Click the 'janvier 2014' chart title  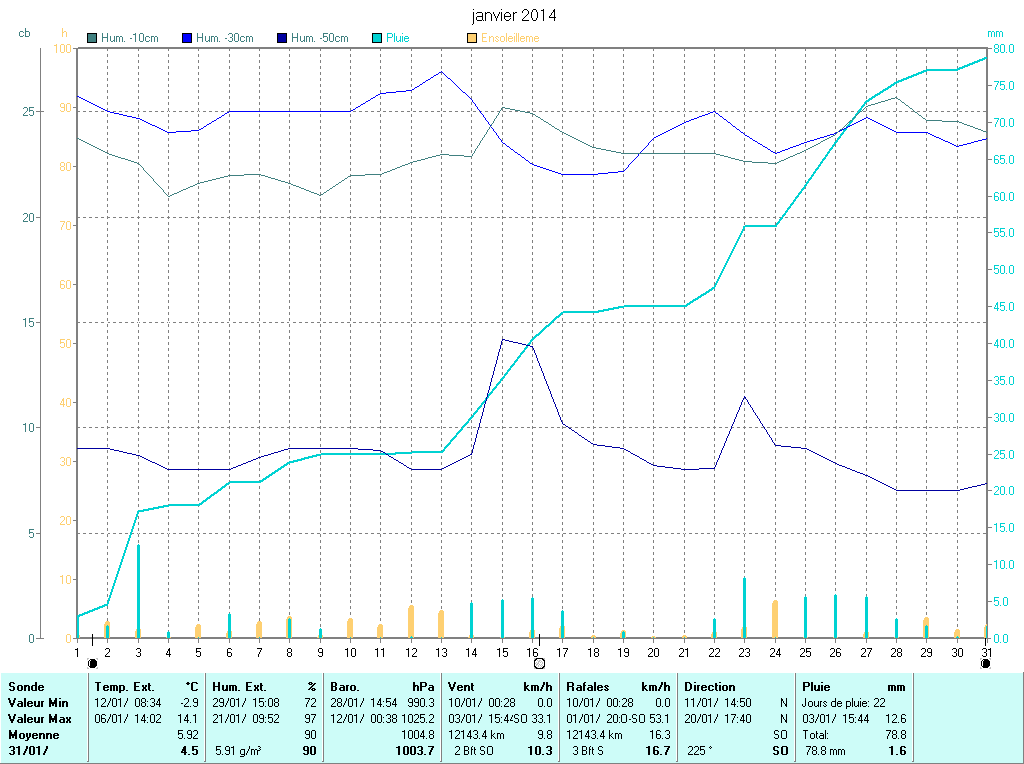[x=514, y=16]
